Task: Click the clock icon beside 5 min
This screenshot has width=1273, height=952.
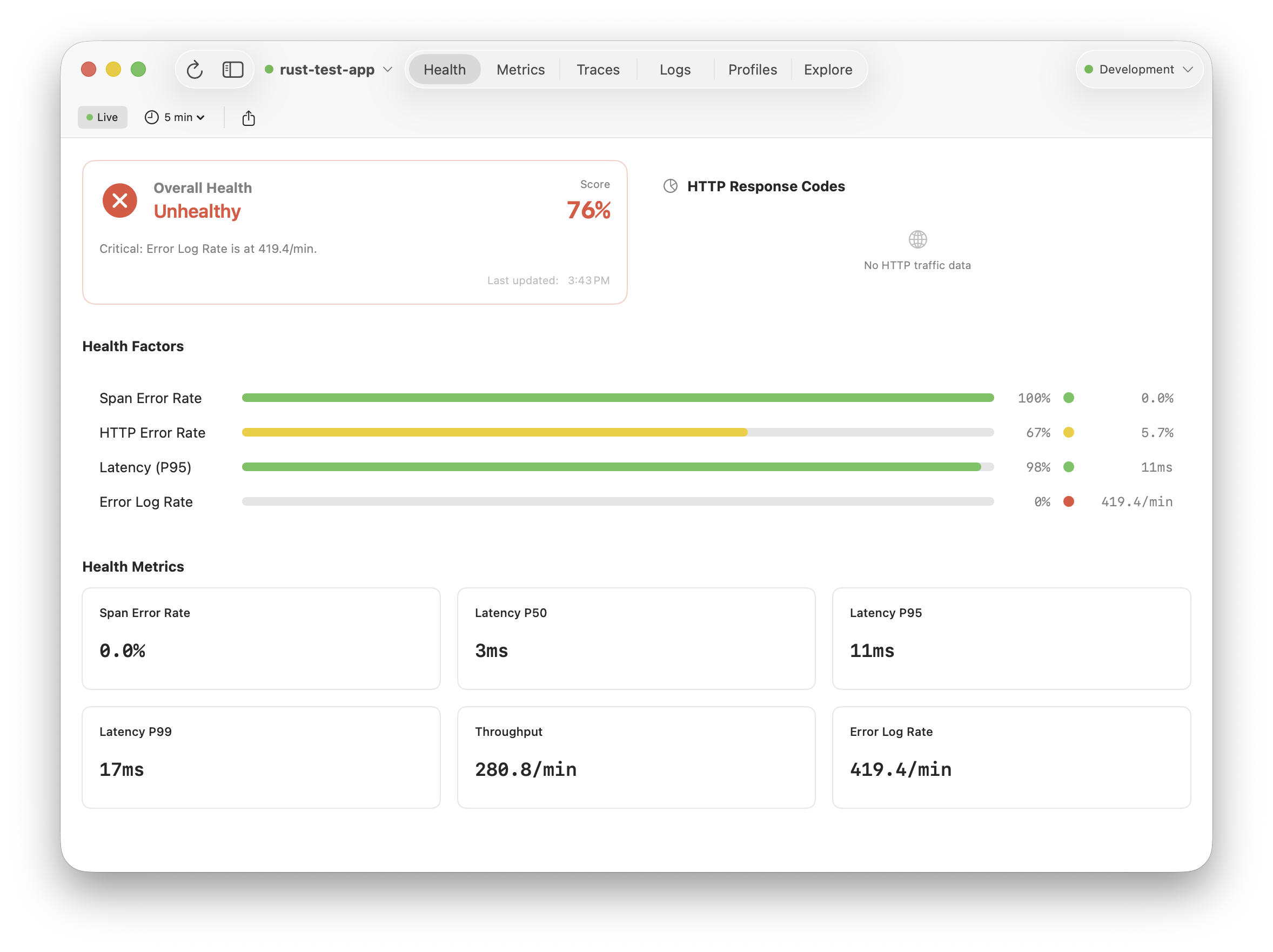Action: point(151,117)
